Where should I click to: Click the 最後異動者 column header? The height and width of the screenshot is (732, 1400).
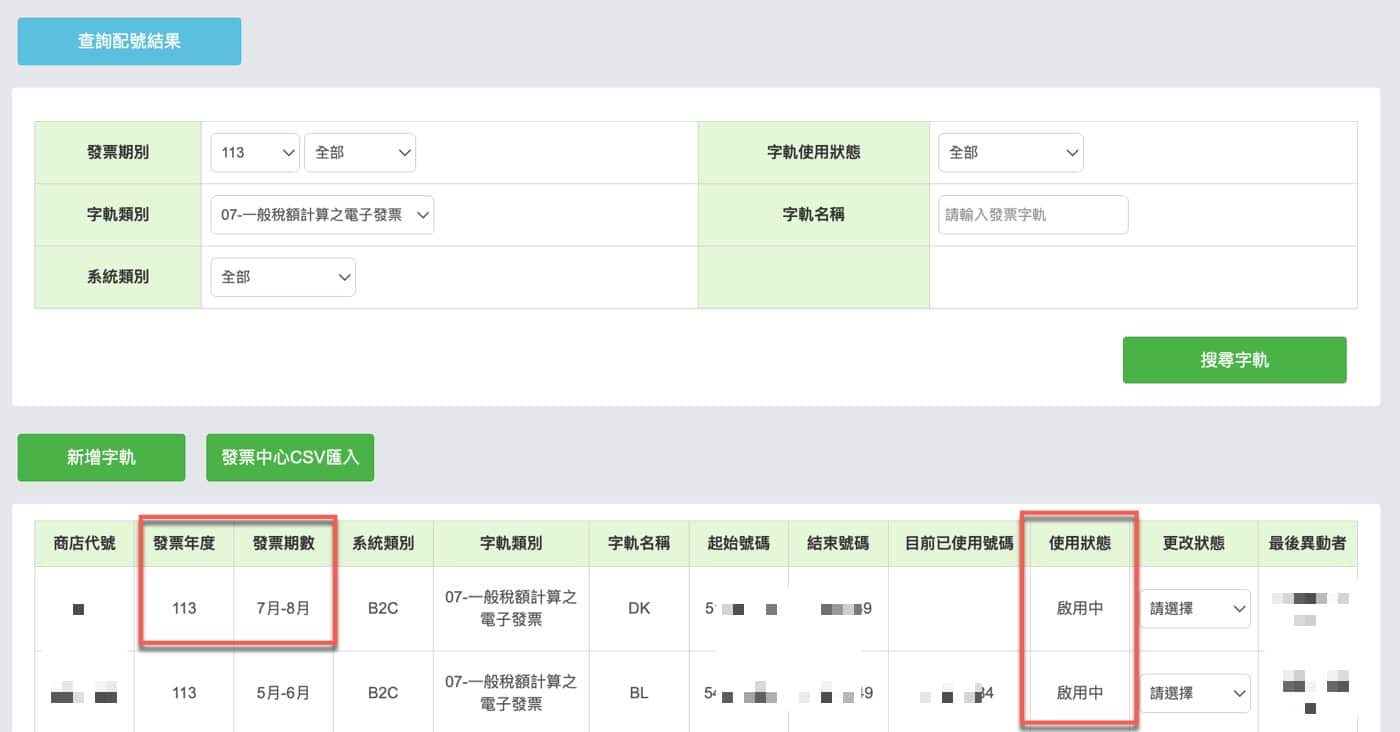pyautogui.click(x=1307, y=543)
